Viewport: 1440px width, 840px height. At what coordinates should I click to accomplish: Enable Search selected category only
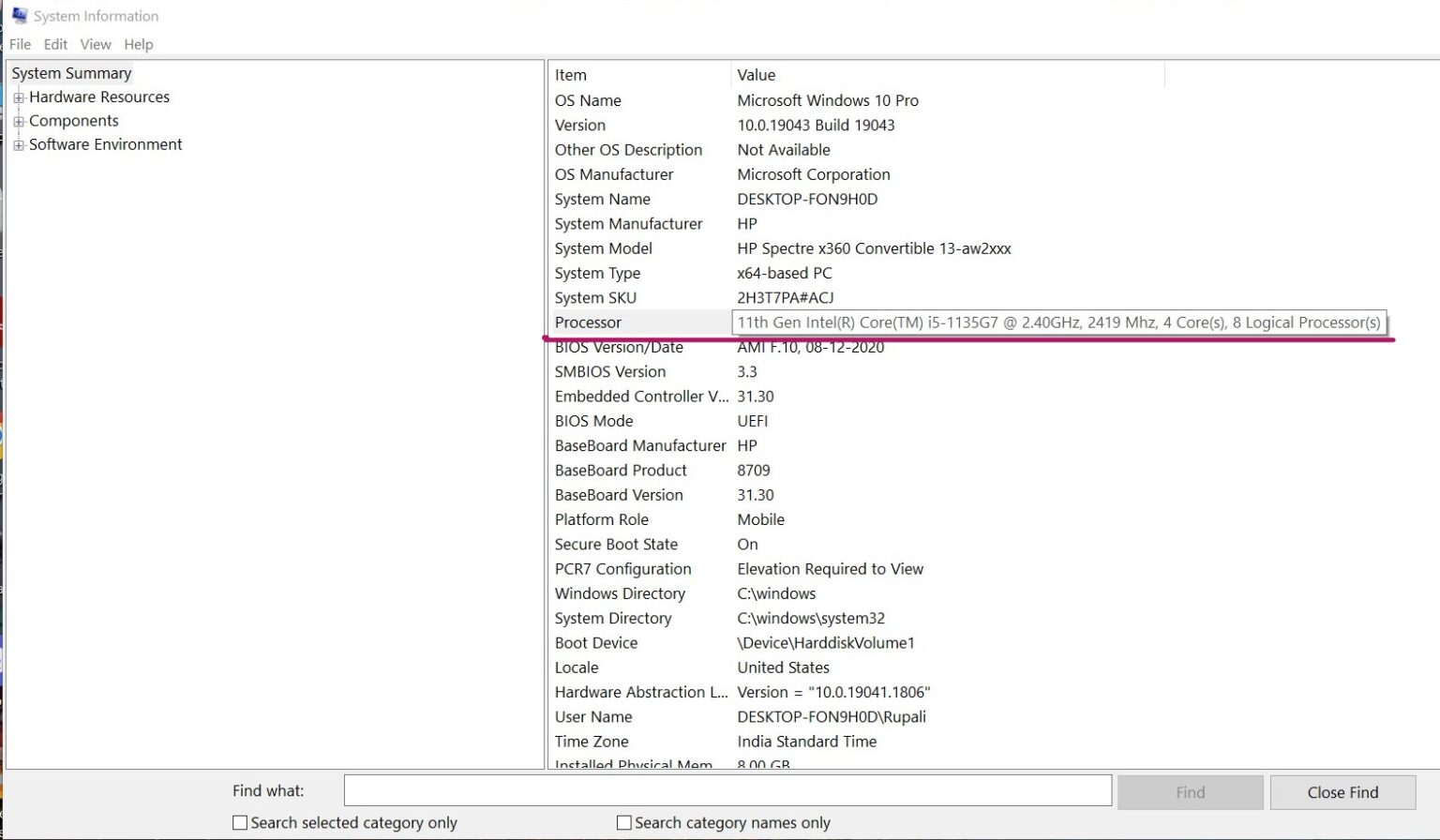241,822
